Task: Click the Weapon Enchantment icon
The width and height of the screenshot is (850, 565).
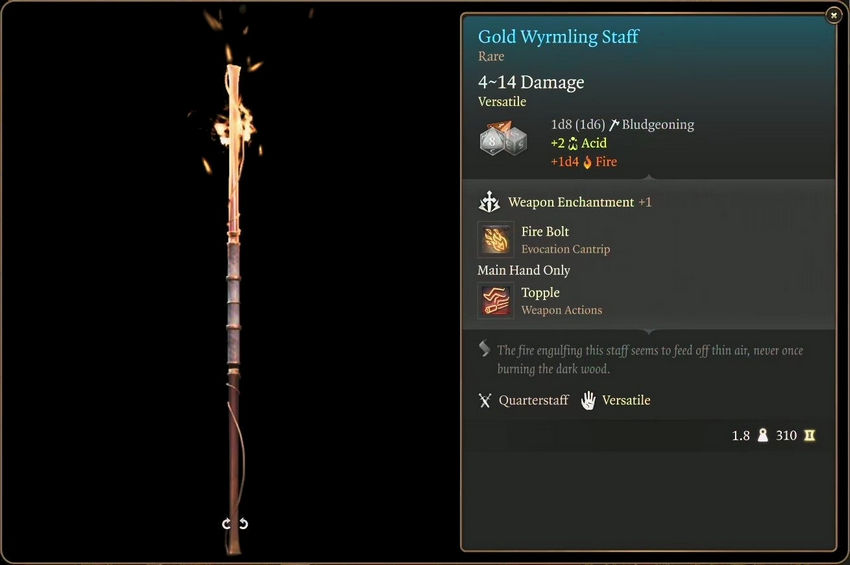Action: click(x=489, y=202)
